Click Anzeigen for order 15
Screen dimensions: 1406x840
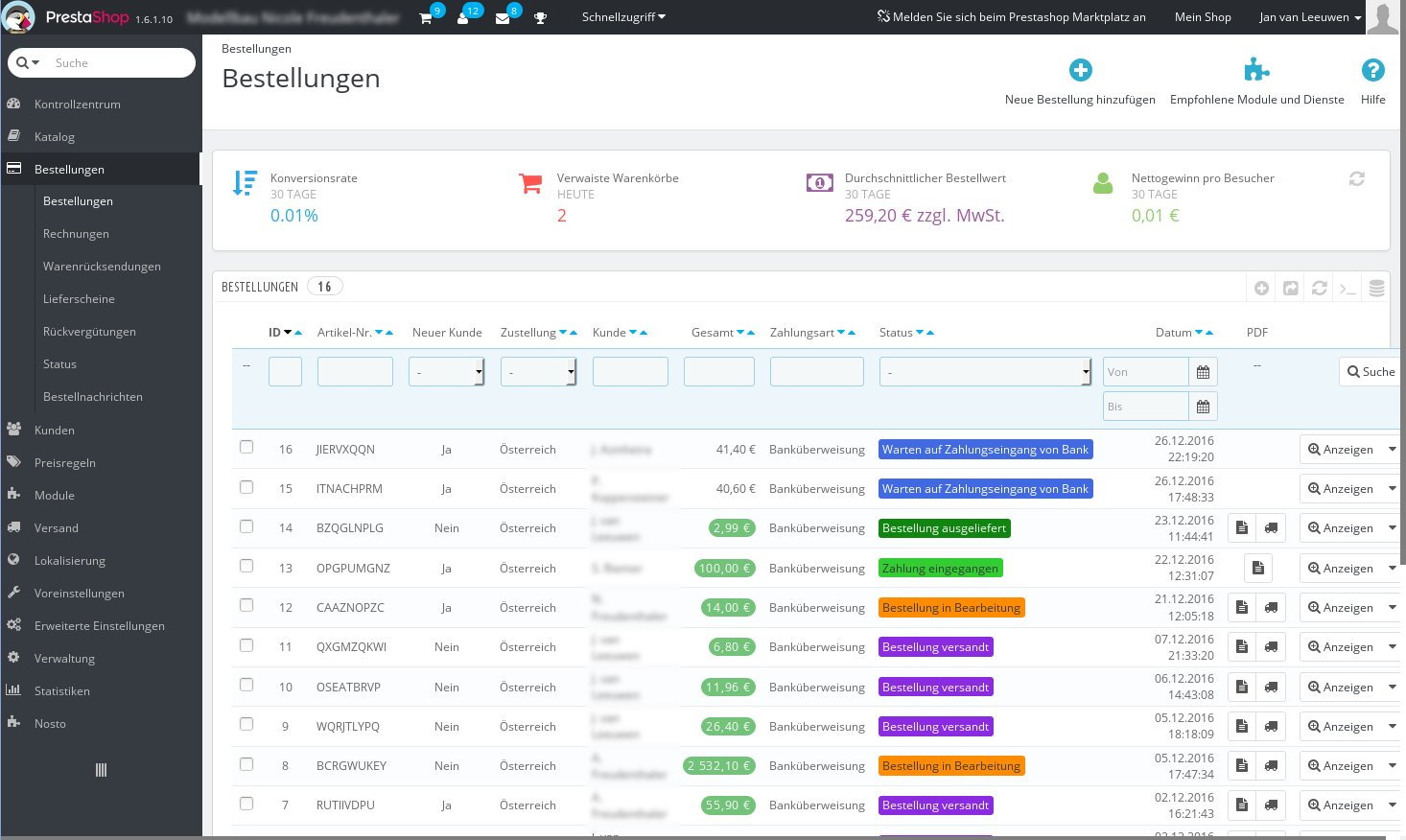click(1341, 489)
